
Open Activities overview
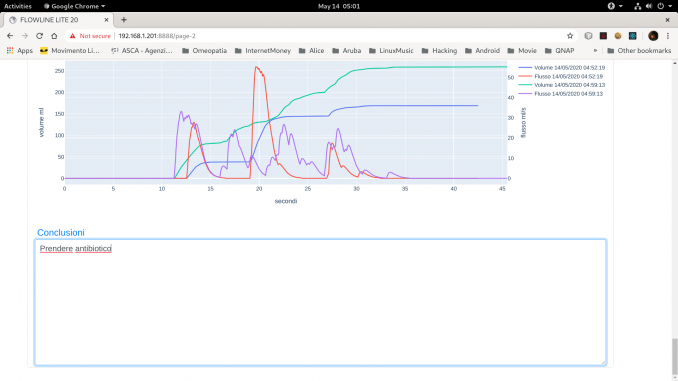click(18, 6)
